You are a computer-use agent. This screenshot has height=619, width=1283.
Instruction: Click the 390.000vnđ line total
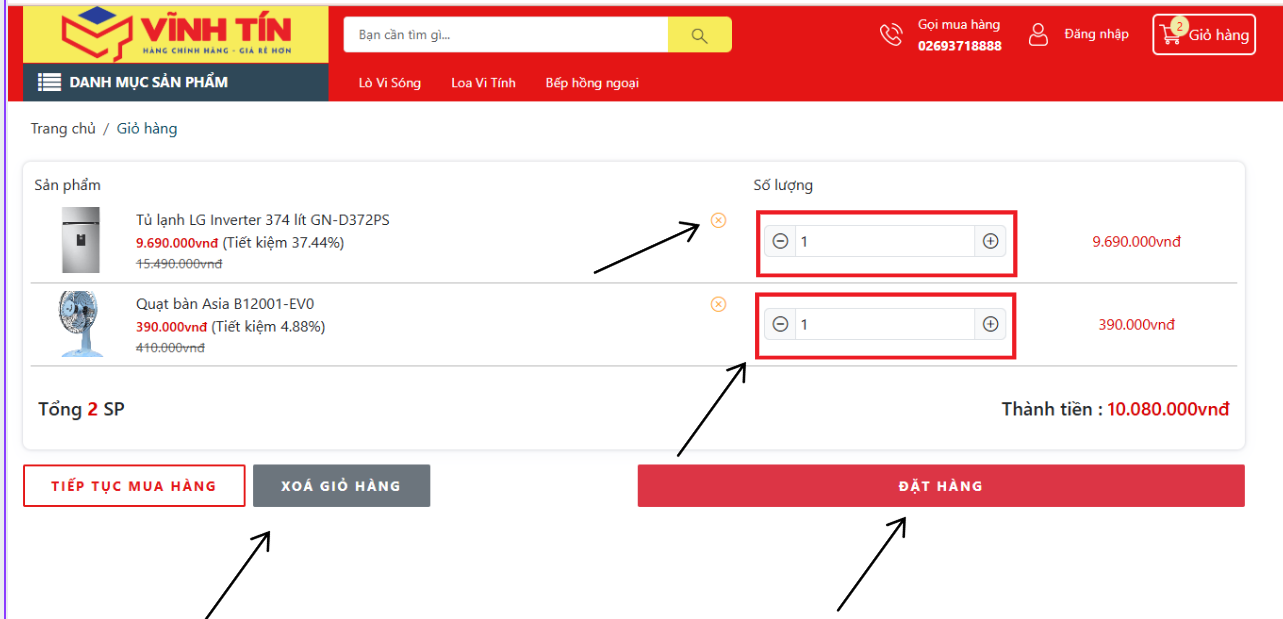coord(1136,324)
